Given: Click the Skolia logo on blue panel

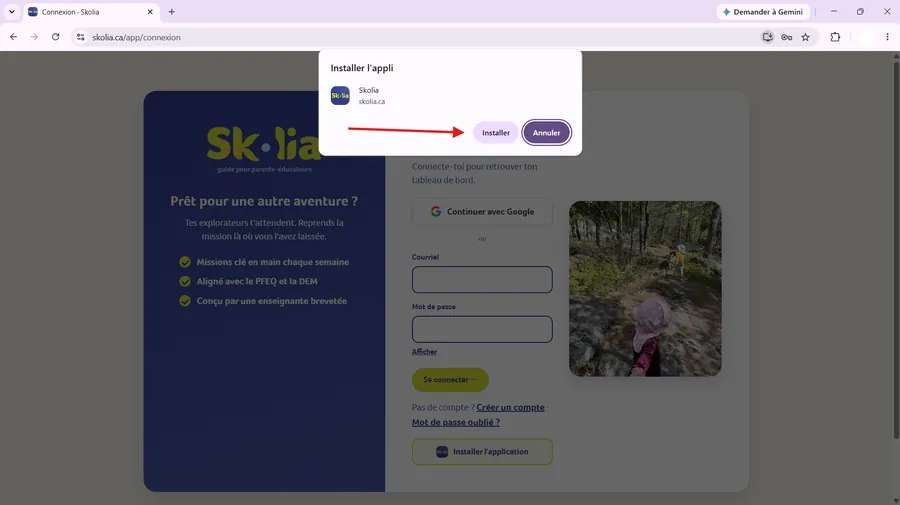Looking at the screenshot, I should tap(264, 149).
